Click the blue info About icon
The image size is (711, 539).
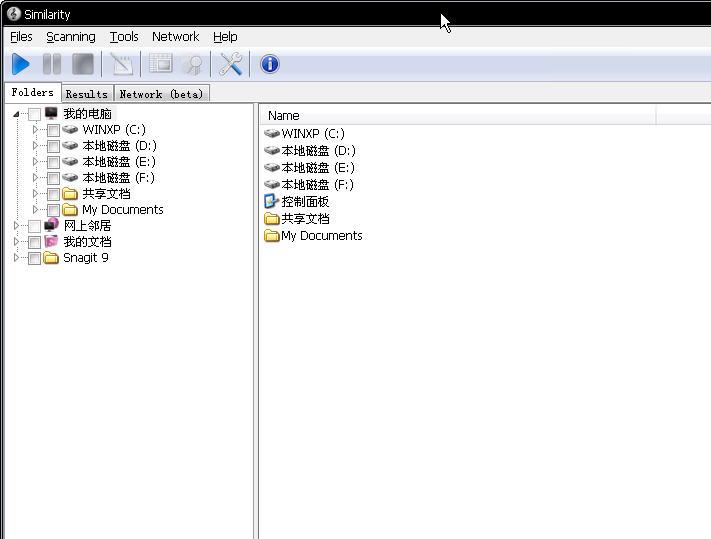click(269, 65)
